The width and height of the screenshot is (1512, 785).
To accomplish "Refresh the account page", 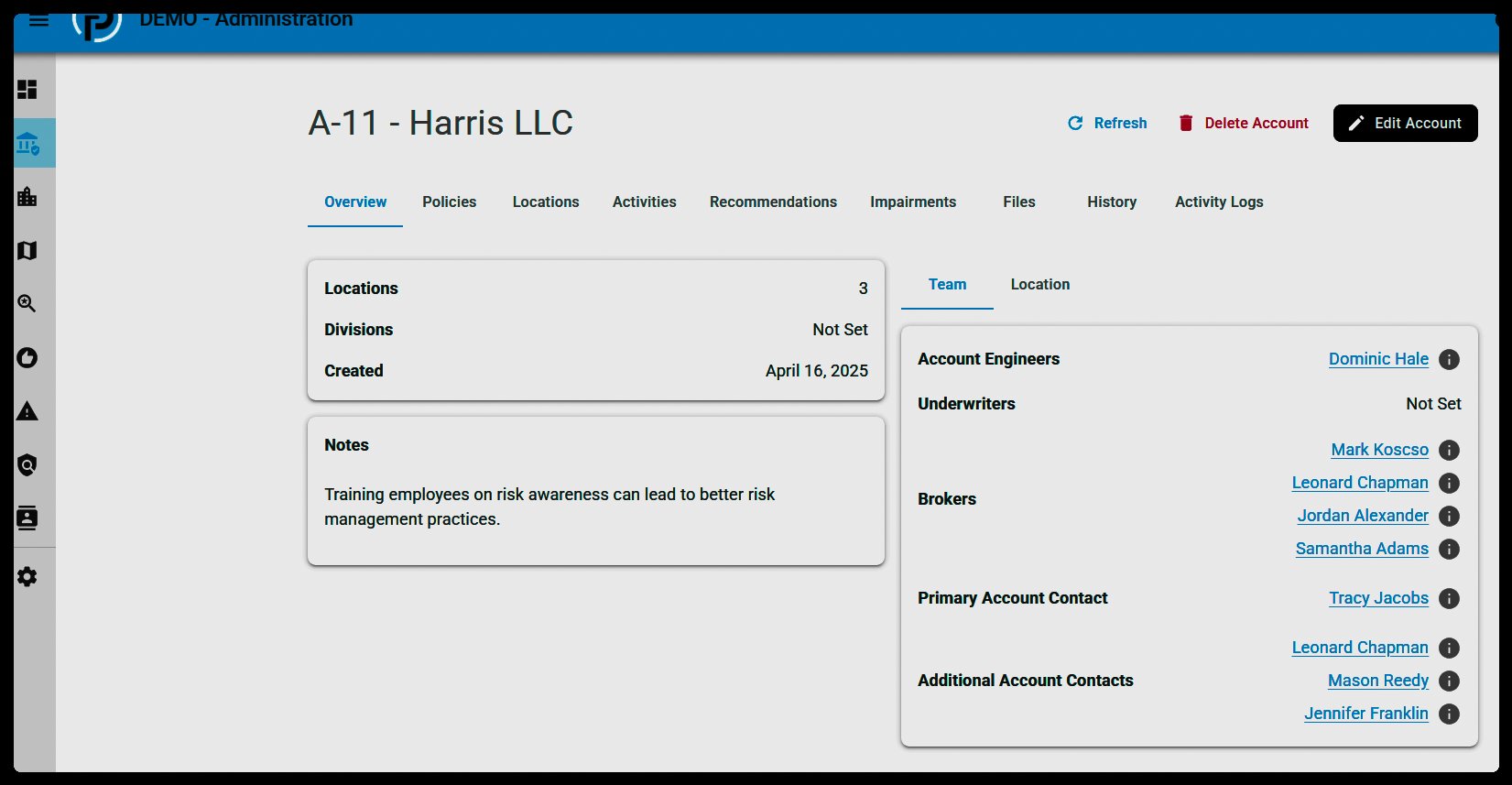I will pyautogui.click(x=1107, y=123).
